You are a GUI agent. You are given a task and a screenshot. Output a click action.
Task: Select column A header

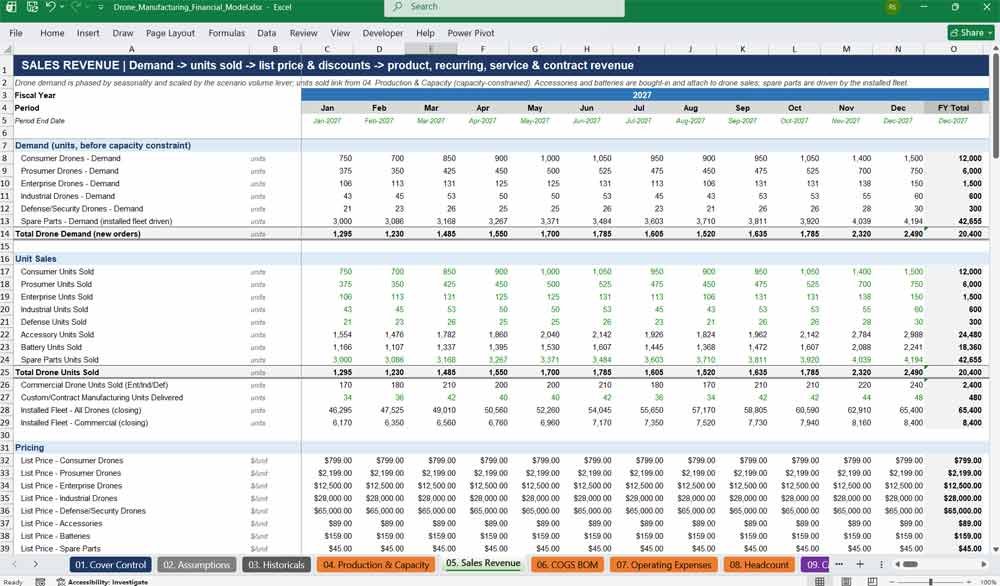131,49
